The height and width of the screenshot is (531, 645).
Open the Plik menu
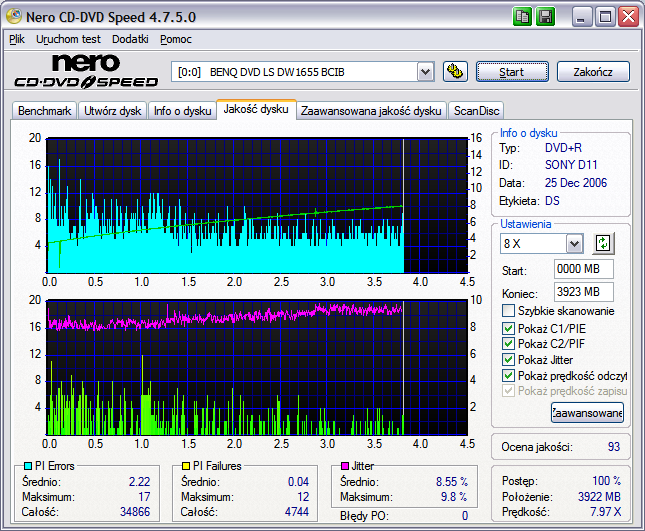[17, 39]
